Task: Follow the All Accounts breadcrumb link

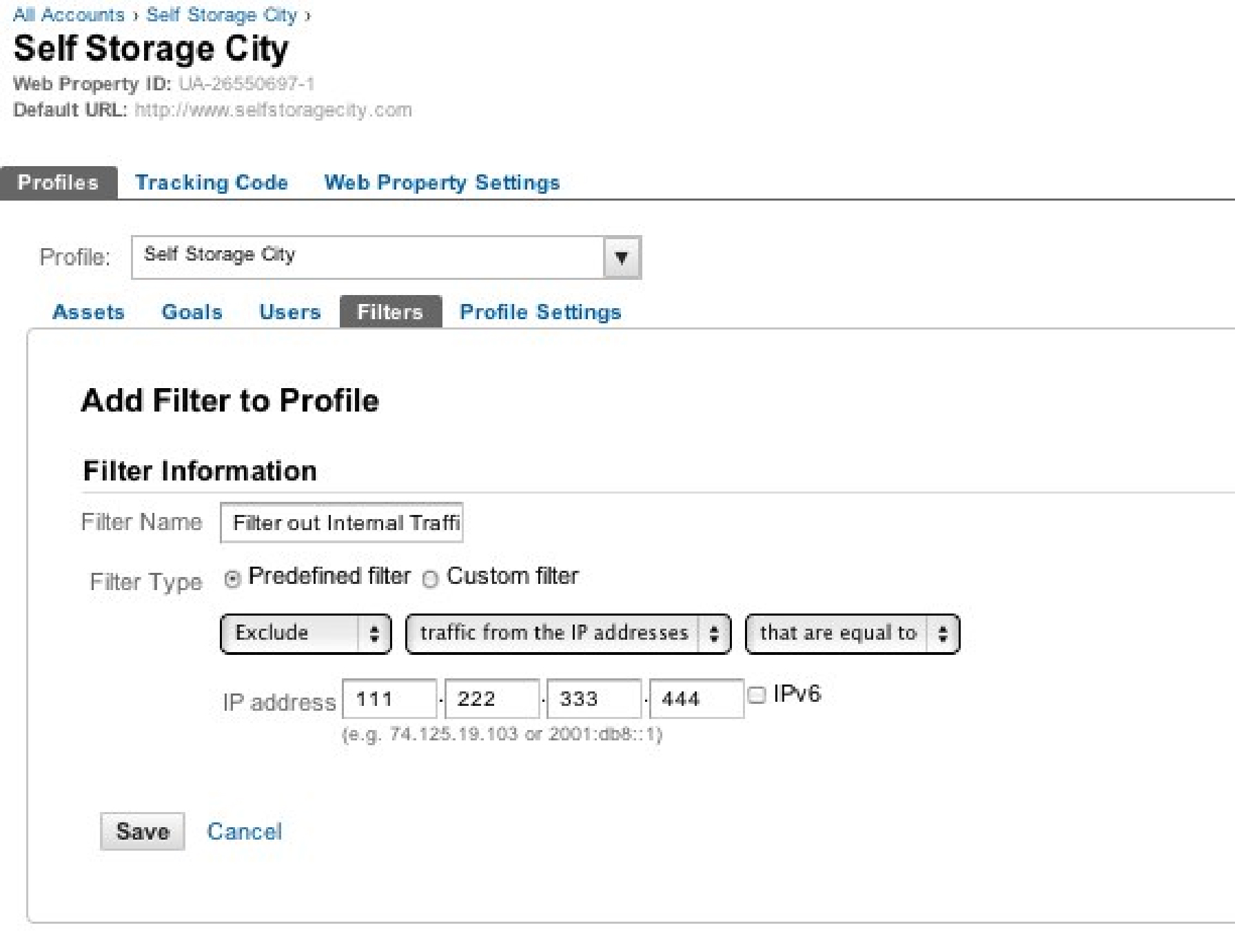Action: pos(69,14)
